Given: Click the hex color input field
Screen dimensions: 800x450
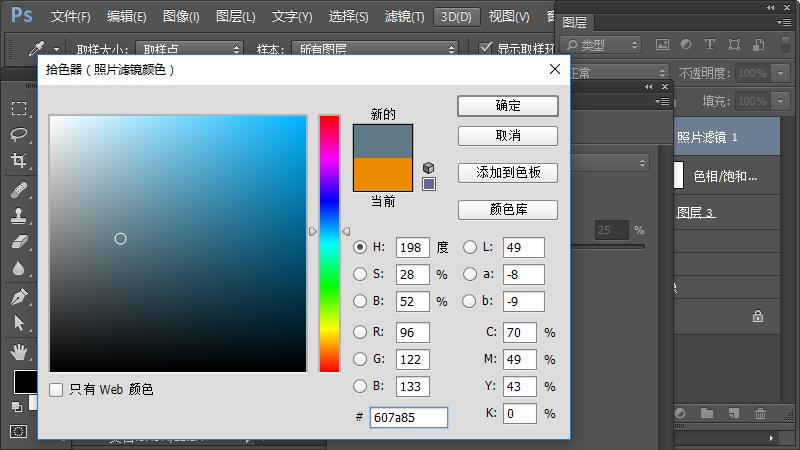Looking at the screenshot, I should pyautogui.click(x=409, y=417).
